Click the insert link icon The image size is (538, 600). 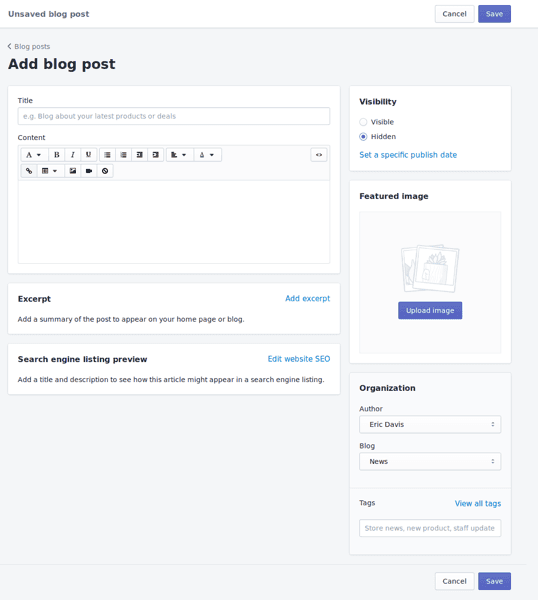pyautogui.click(x=29, y=171)
